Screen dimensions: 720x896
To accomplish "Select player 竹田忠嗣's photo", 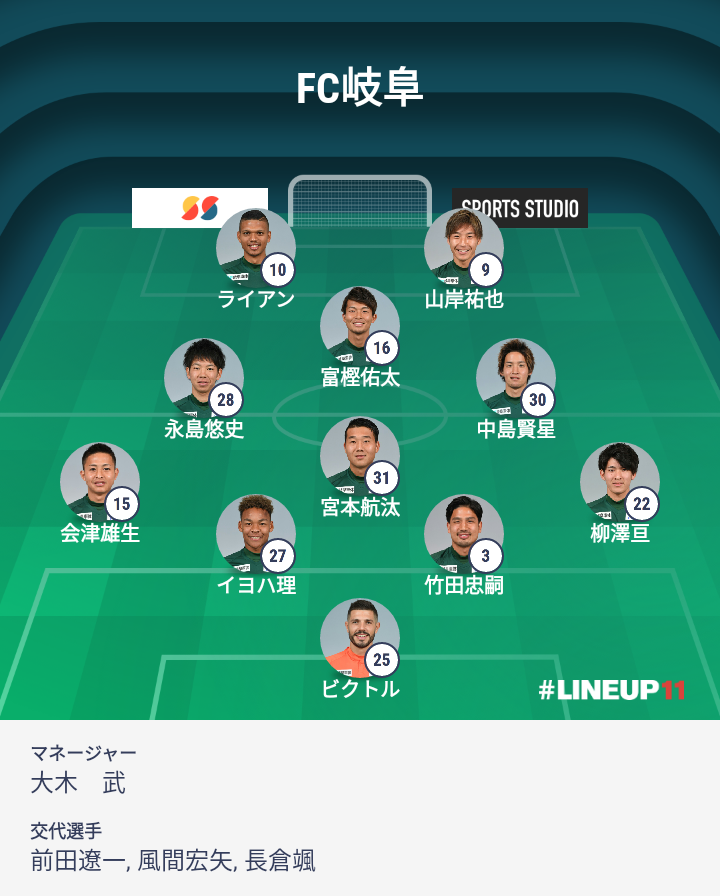I will coord(463,534).
